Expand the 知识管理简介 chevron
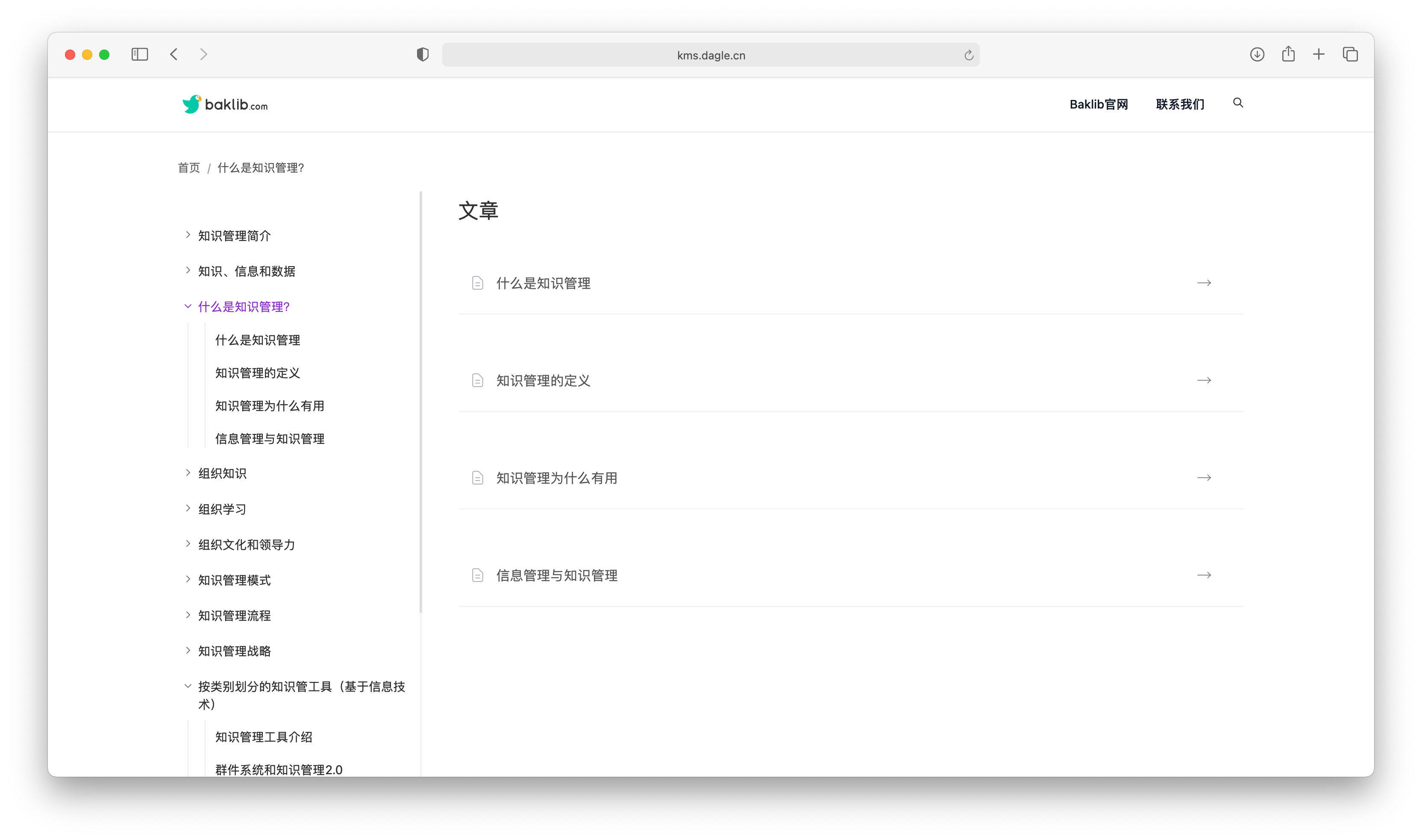The width and height of the screenshot is (1422, 840). tap(188, 235)
